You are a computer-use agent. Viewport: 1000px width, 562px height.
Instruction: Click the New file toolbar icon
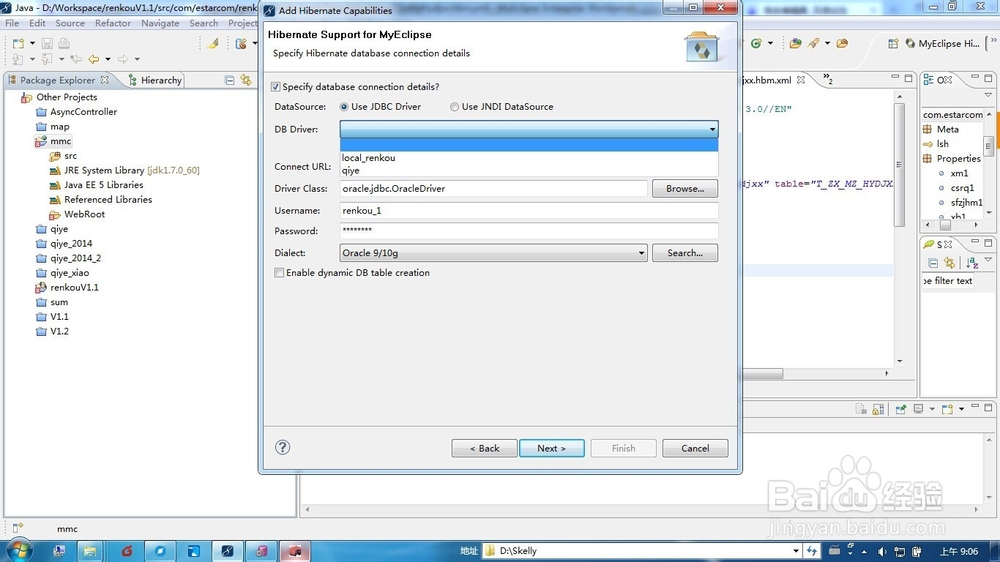18,43
